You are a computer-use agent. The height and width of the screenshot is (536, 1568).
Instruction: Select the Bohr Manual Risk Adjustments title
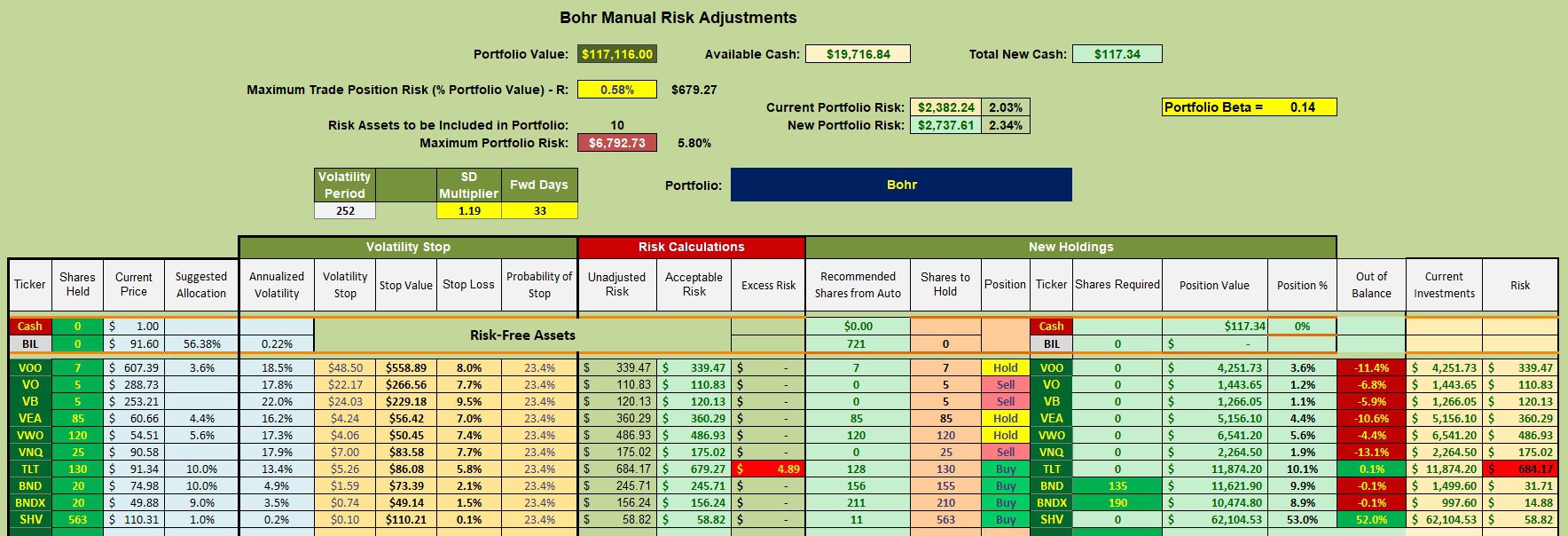pos(678,18)
